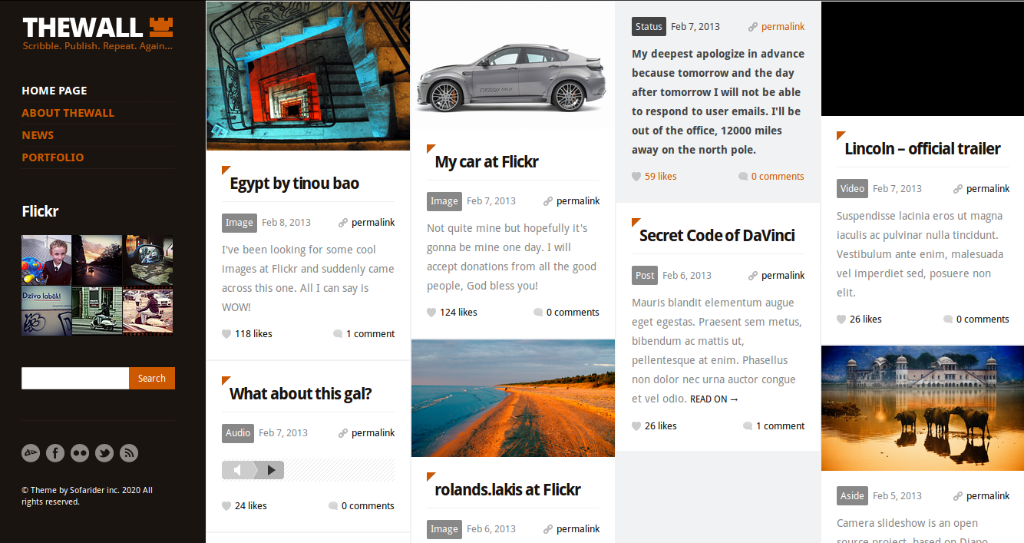
Task: Open the Status post's orange permalink
Action: (x=782, y=27)
